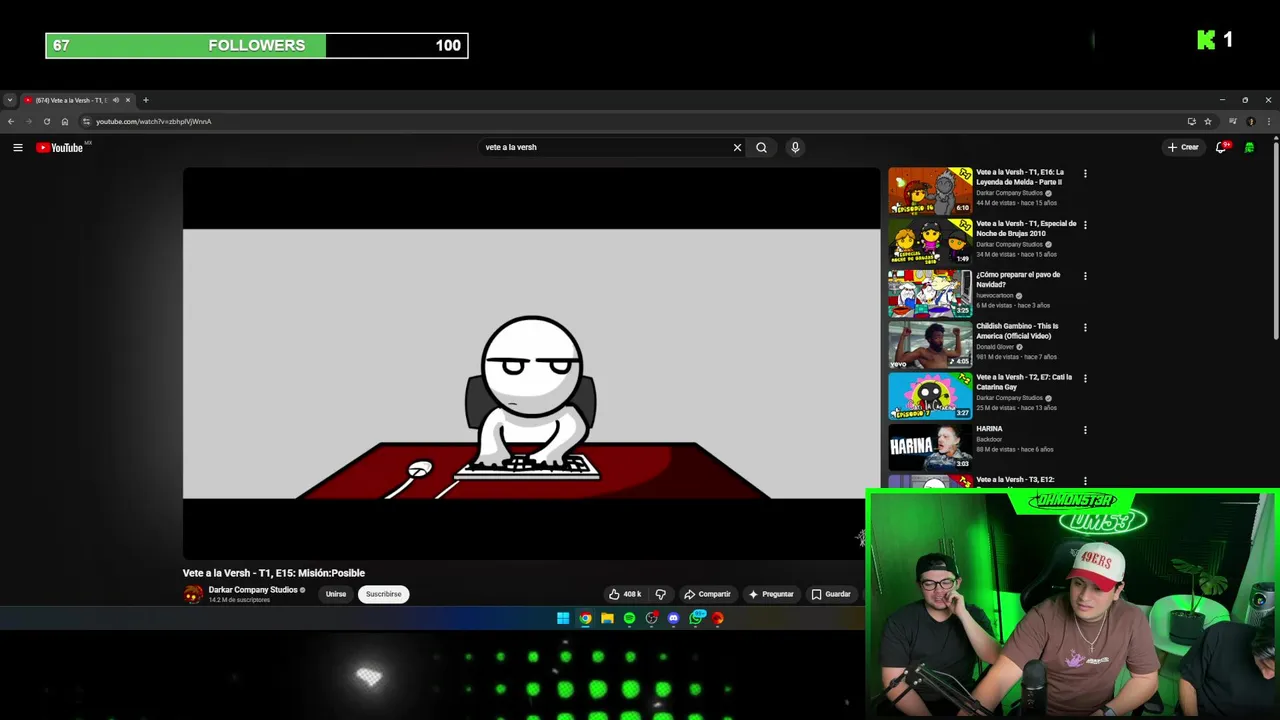The image size is (1280, 720).
Task: Open Spotify from the taskbar
Action: click(629, 618)
